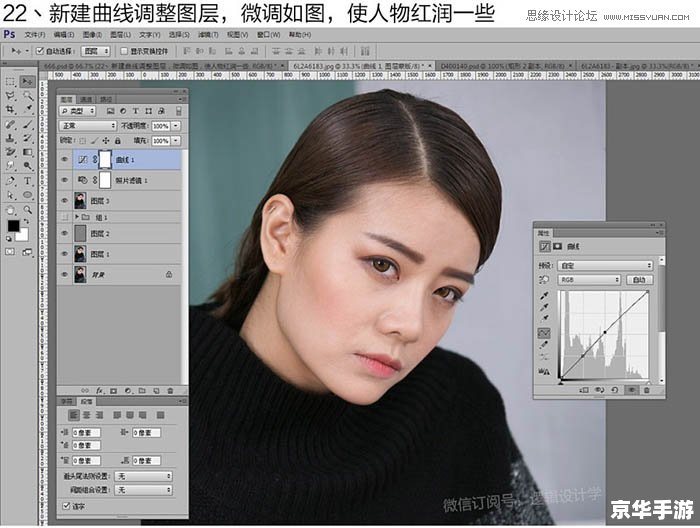Hide Layer 3 via eye icon

[65, 201]
